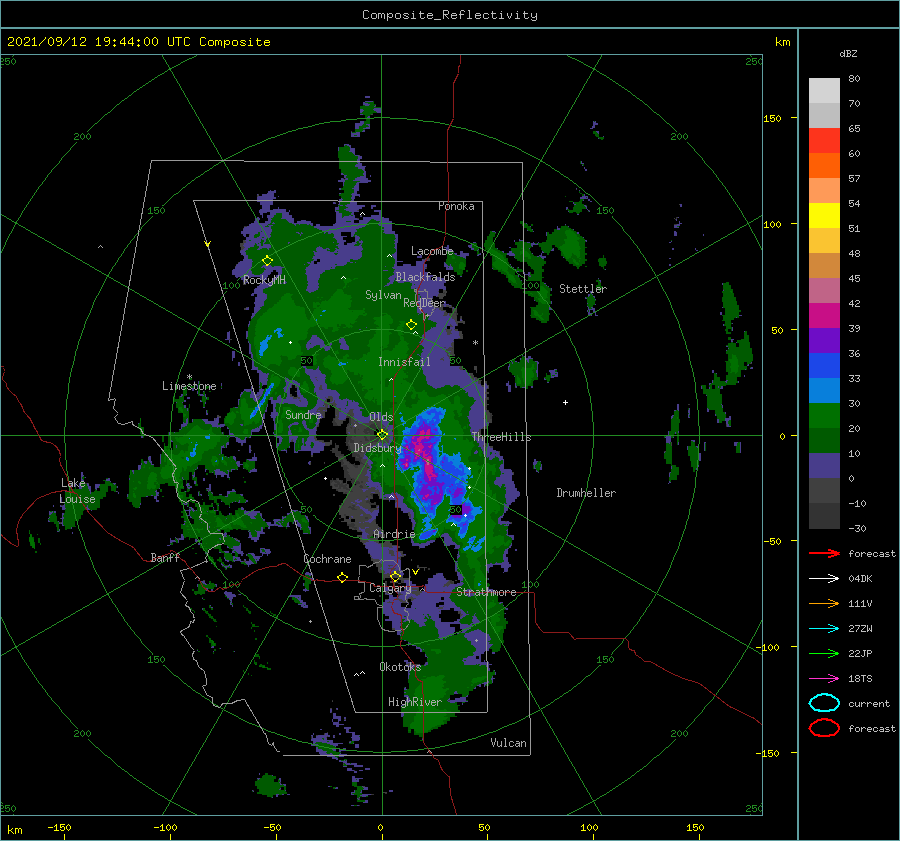
Task: Select the slate purple 10 dBZ swatch
Action: [x=824, y=465]
